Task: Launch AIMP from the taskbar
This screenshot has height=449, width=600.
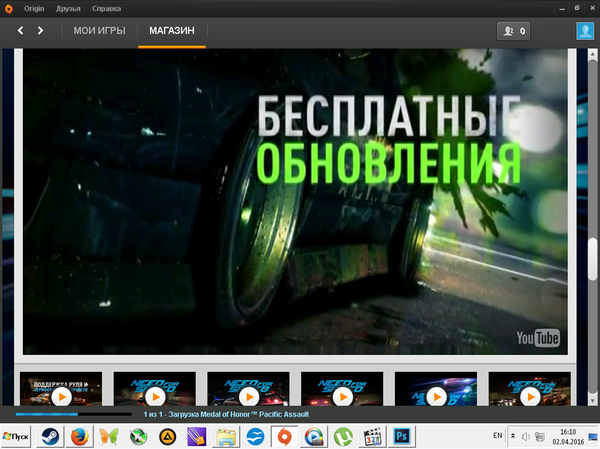Action: (x=167, y=436)
